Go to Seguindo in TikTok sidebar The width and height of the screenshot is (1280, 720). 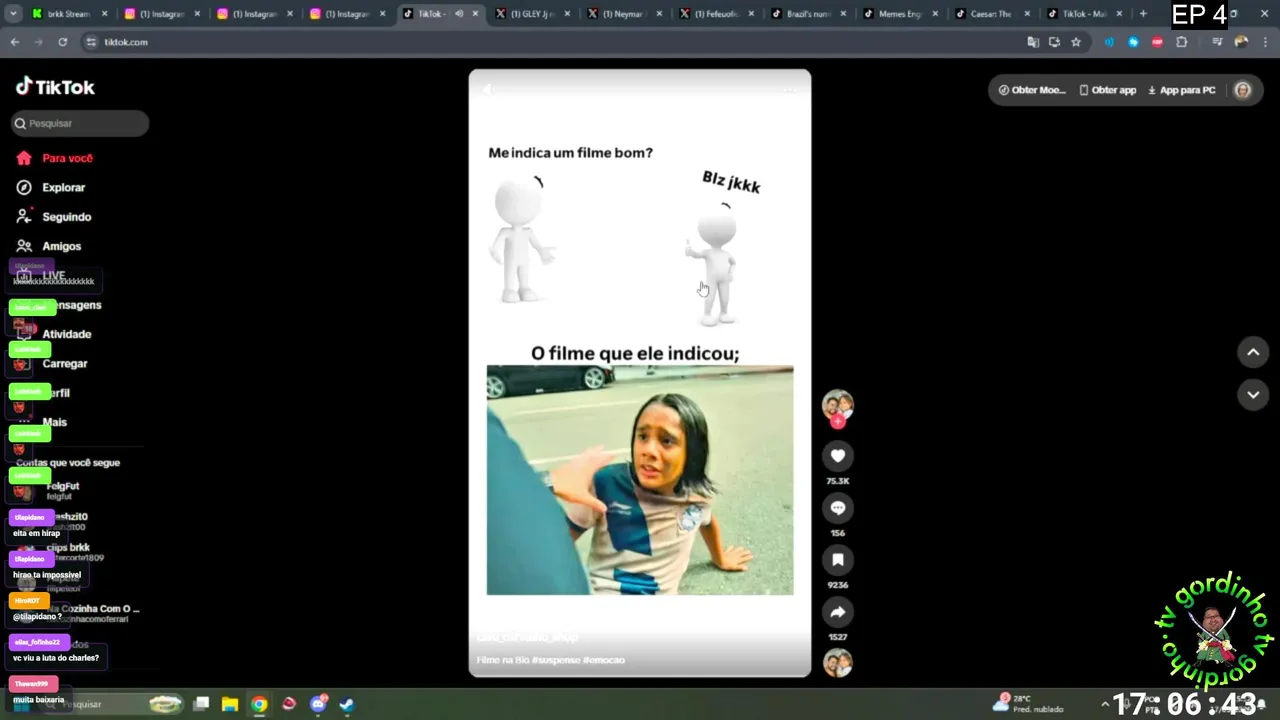(54, 217)
